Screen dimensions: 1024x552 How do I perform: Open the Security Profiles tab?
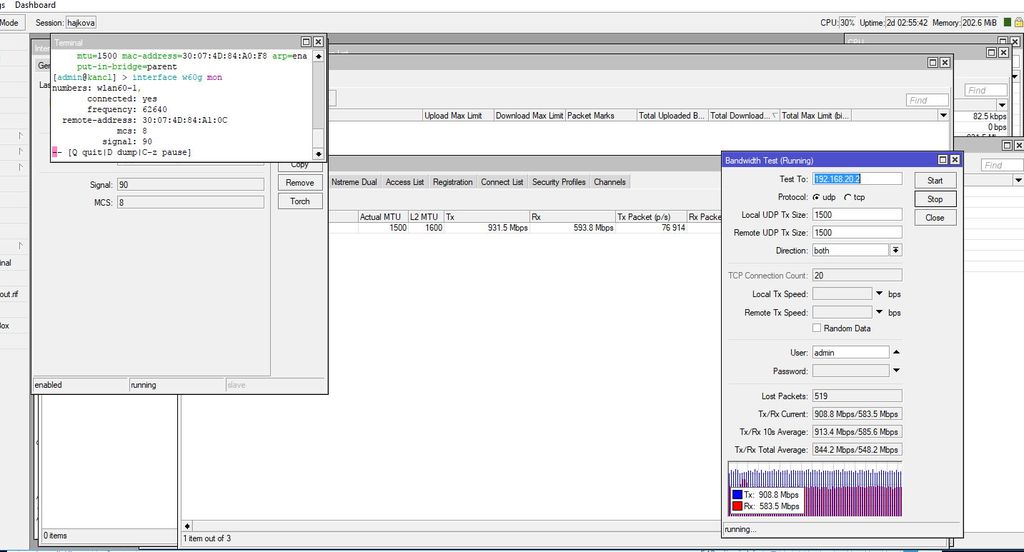558,182
